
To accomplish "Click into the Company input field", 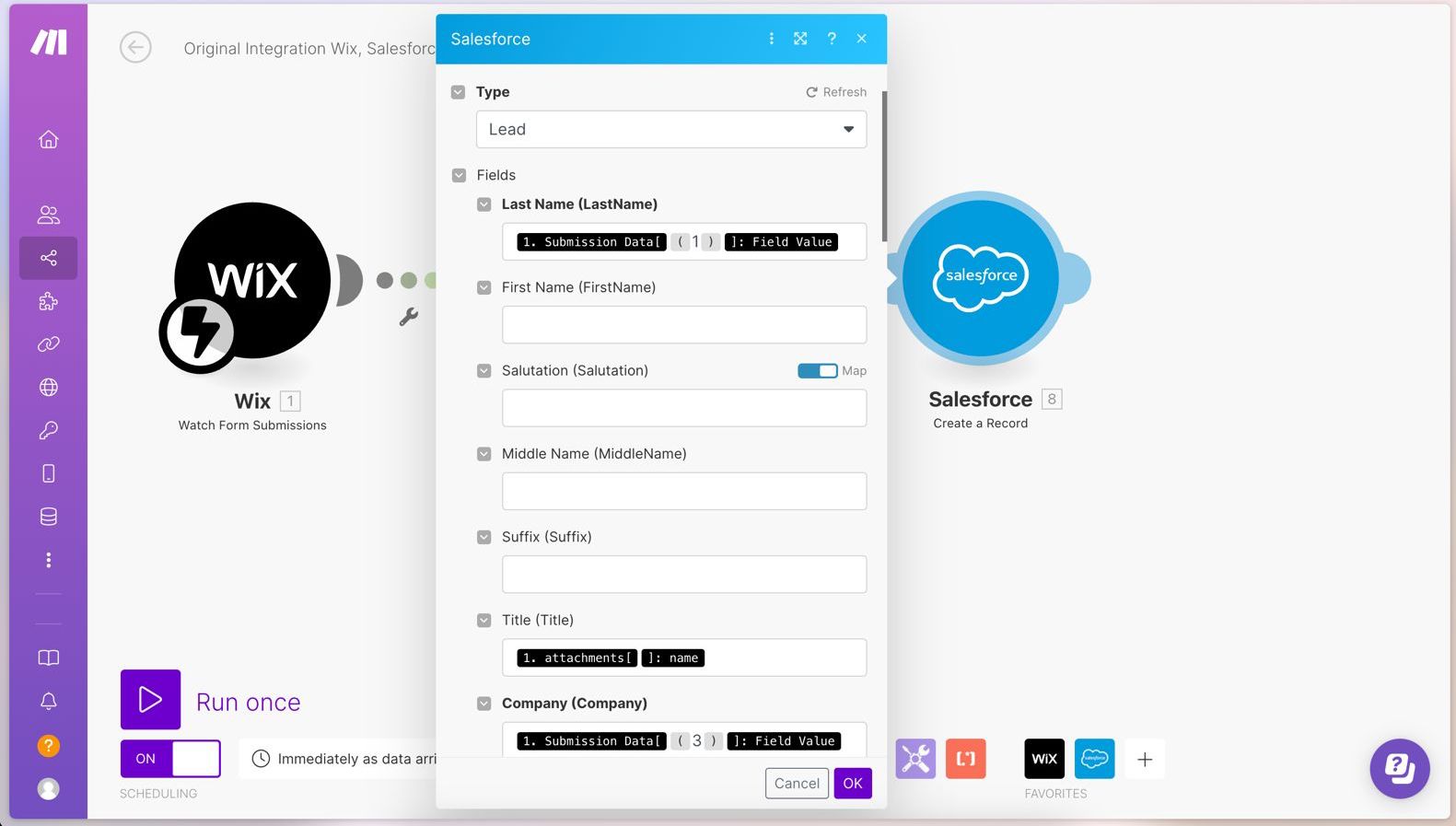I will click(x=684, y=739).
